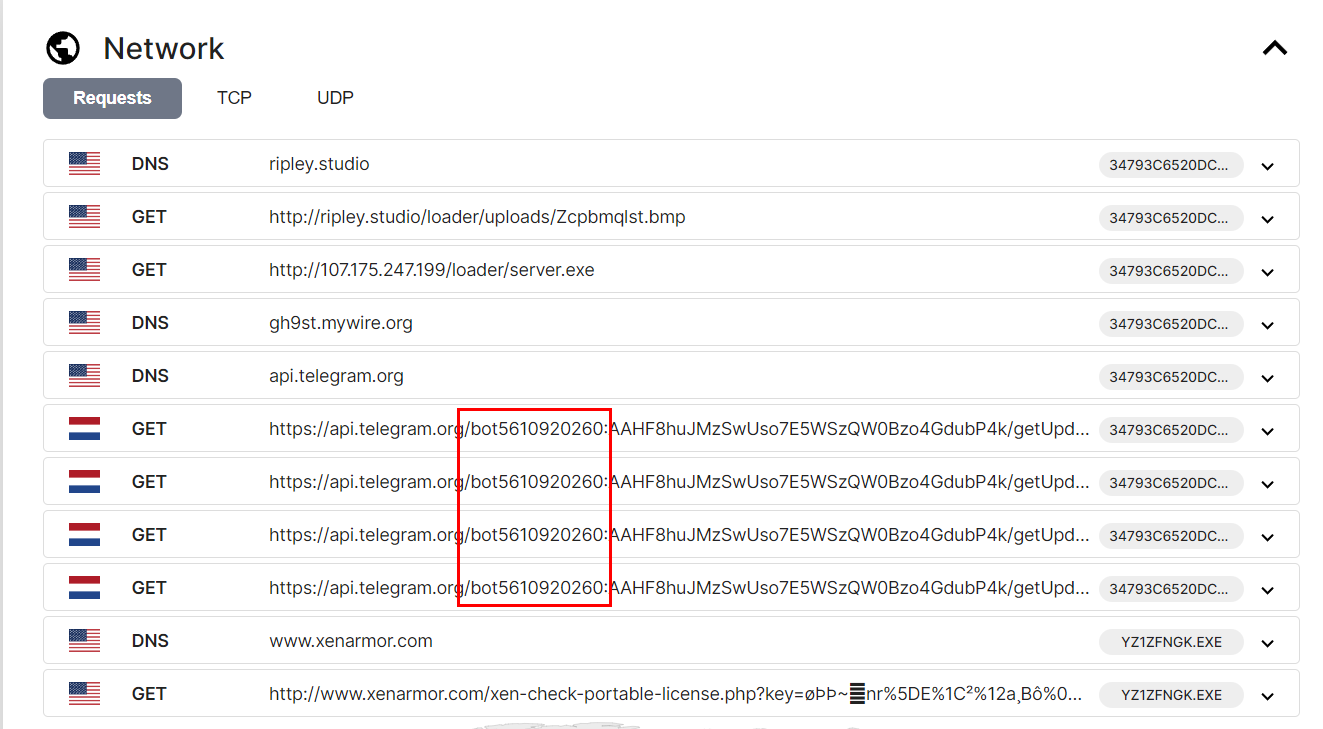The height and width of the screenshot is (729, 1323).
Task: Expand the api.telegram.org DNS row
Action: point(1268,378)
